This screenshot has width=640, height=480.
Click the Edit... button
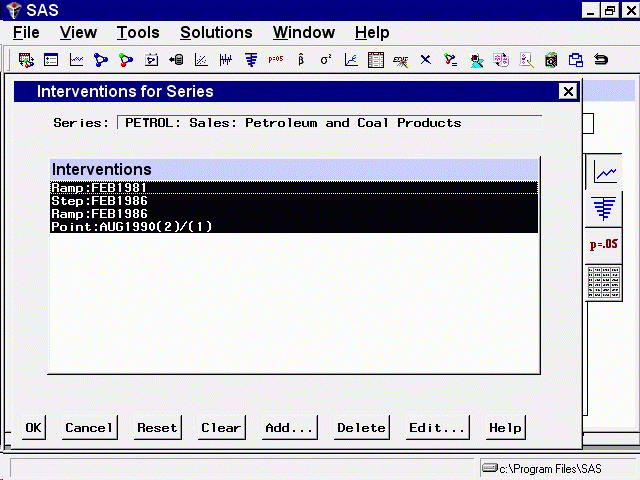click(x=438, y=427)
